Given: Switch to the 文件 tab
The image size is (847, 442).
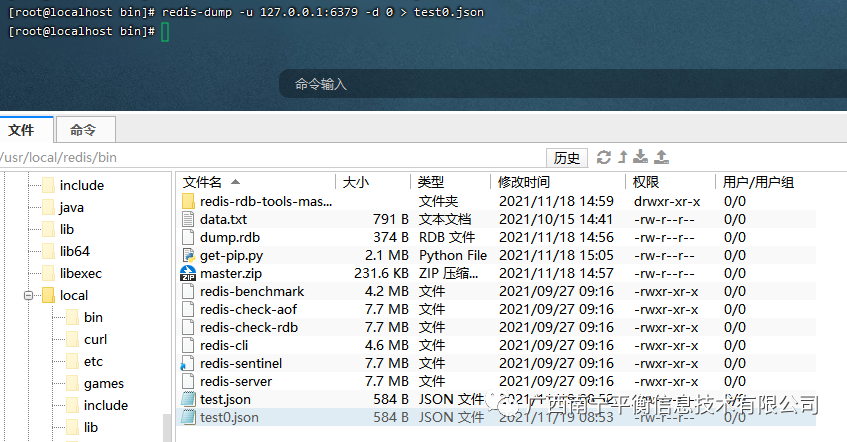Looking at the screenshot, I should 26,130.
